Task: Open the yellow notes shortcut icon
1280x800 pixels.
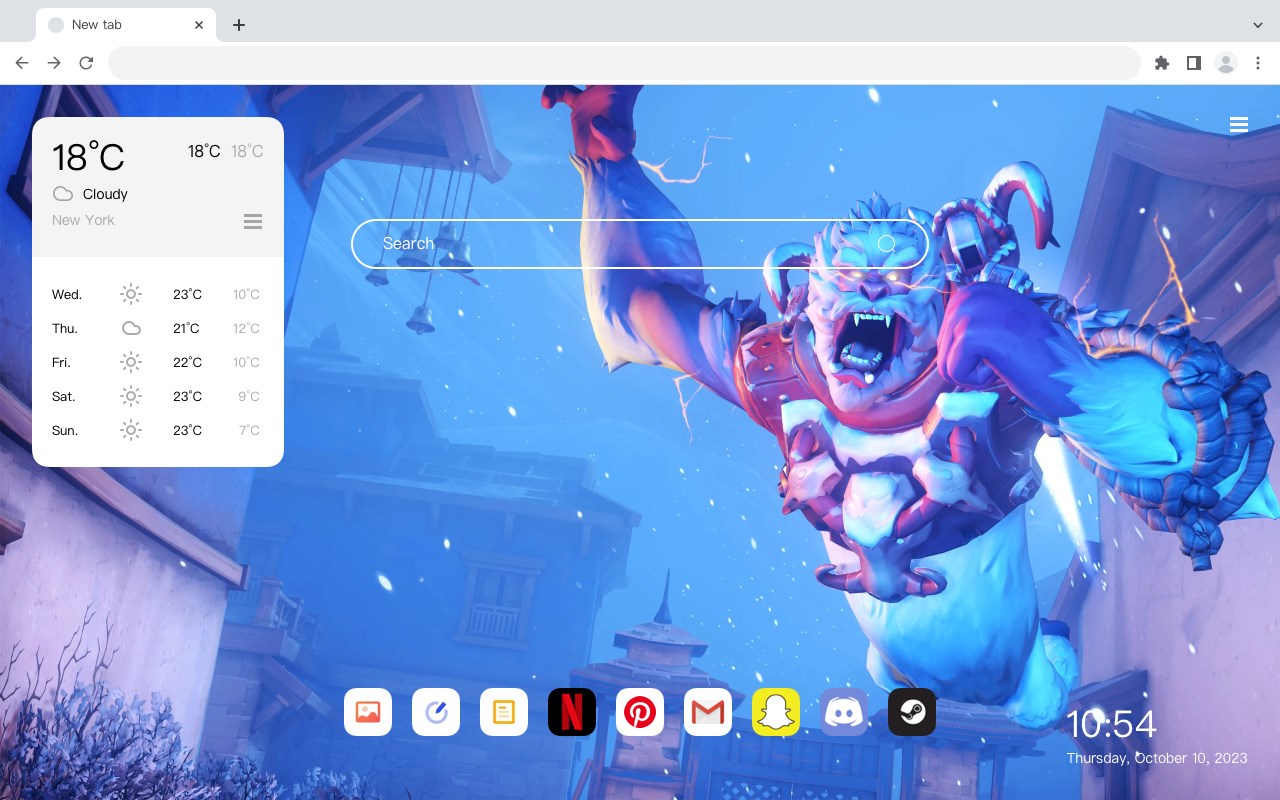Action: coord(504,712)
